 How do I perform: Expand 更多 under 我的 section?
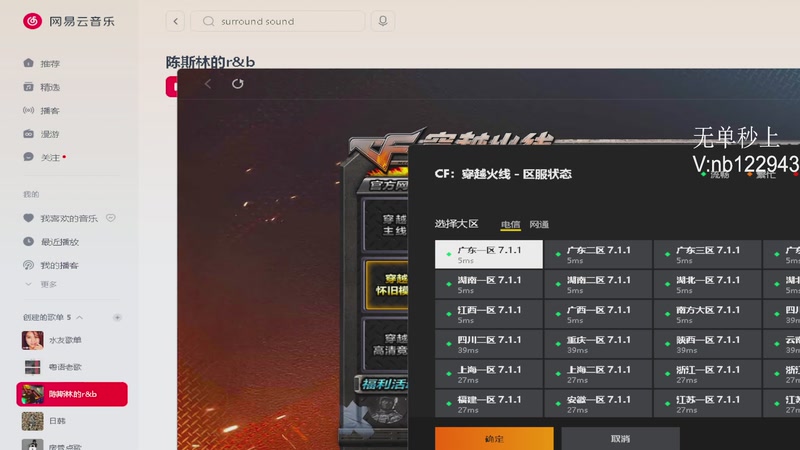tap(42, 284)
